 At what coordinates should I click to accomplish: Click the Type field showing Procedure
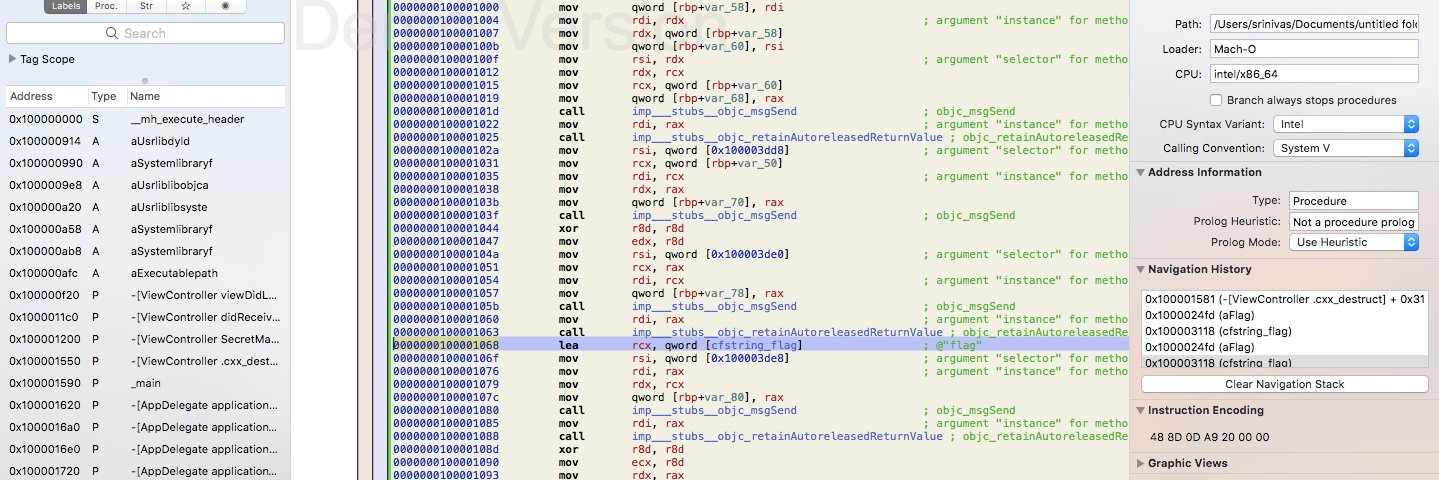(x=1354, y=200)
